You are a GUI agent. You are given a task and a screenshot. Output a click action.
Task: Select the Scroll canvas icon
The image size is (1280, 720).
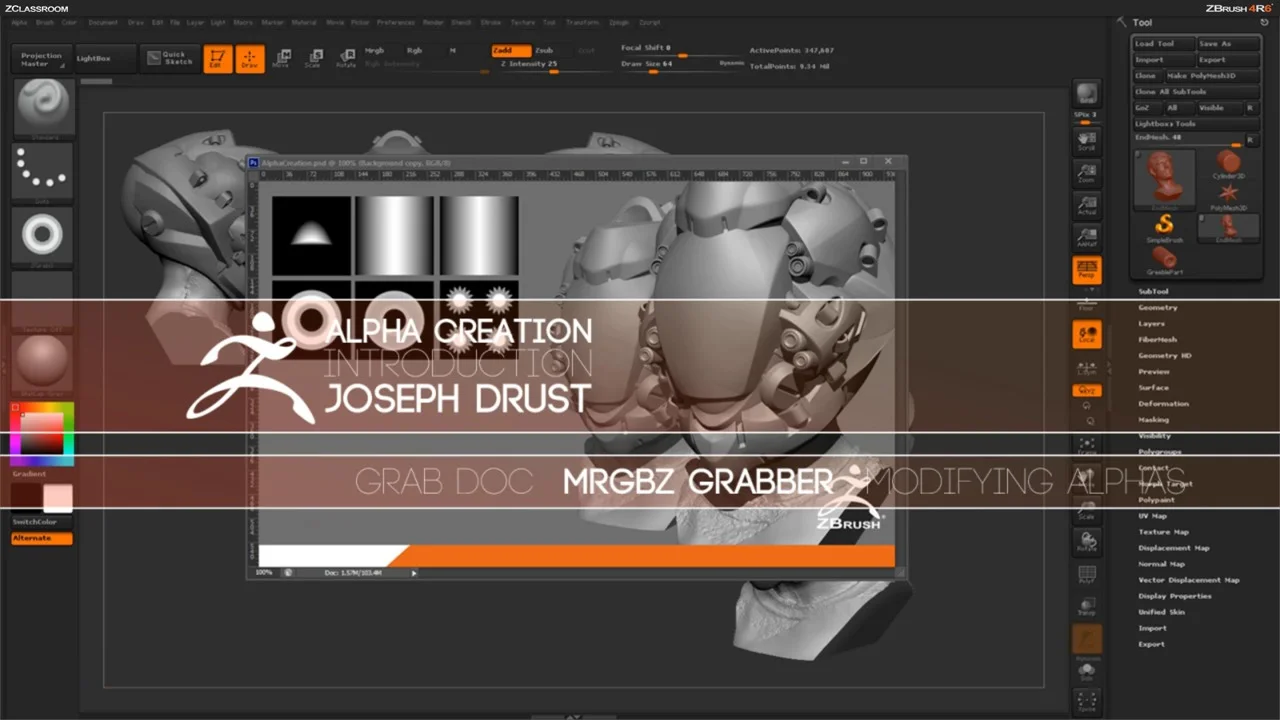coord(1086,140)
